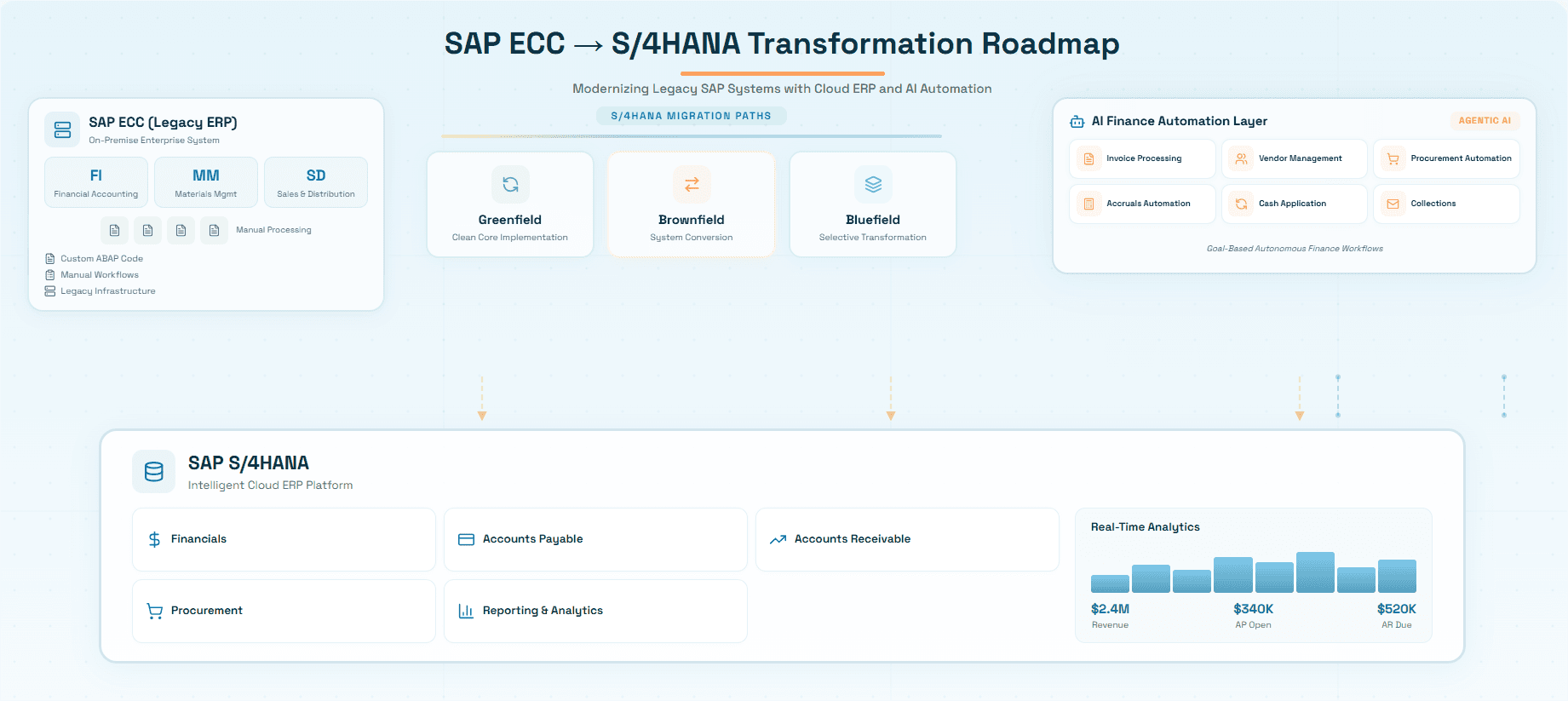Image resolution: width=1568 pixels, height=701 pixels.
Task: Click the $2.4M Revenue value
Action: point(1110,609)
